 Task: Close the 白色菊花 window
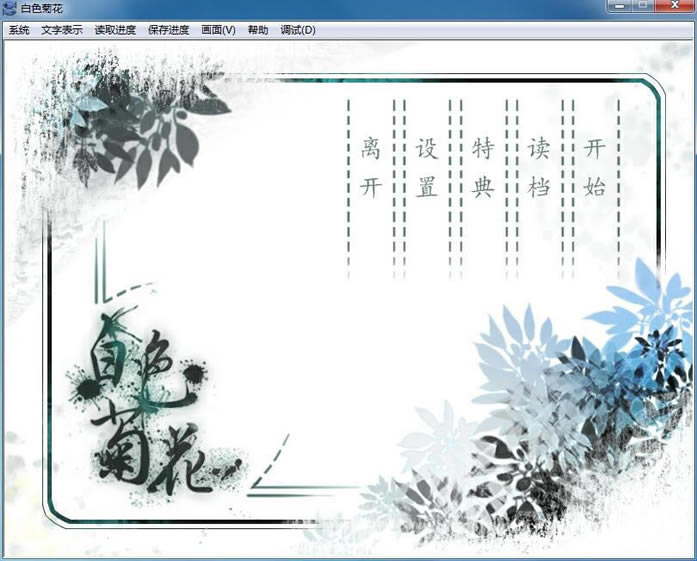tap(675, 6)
